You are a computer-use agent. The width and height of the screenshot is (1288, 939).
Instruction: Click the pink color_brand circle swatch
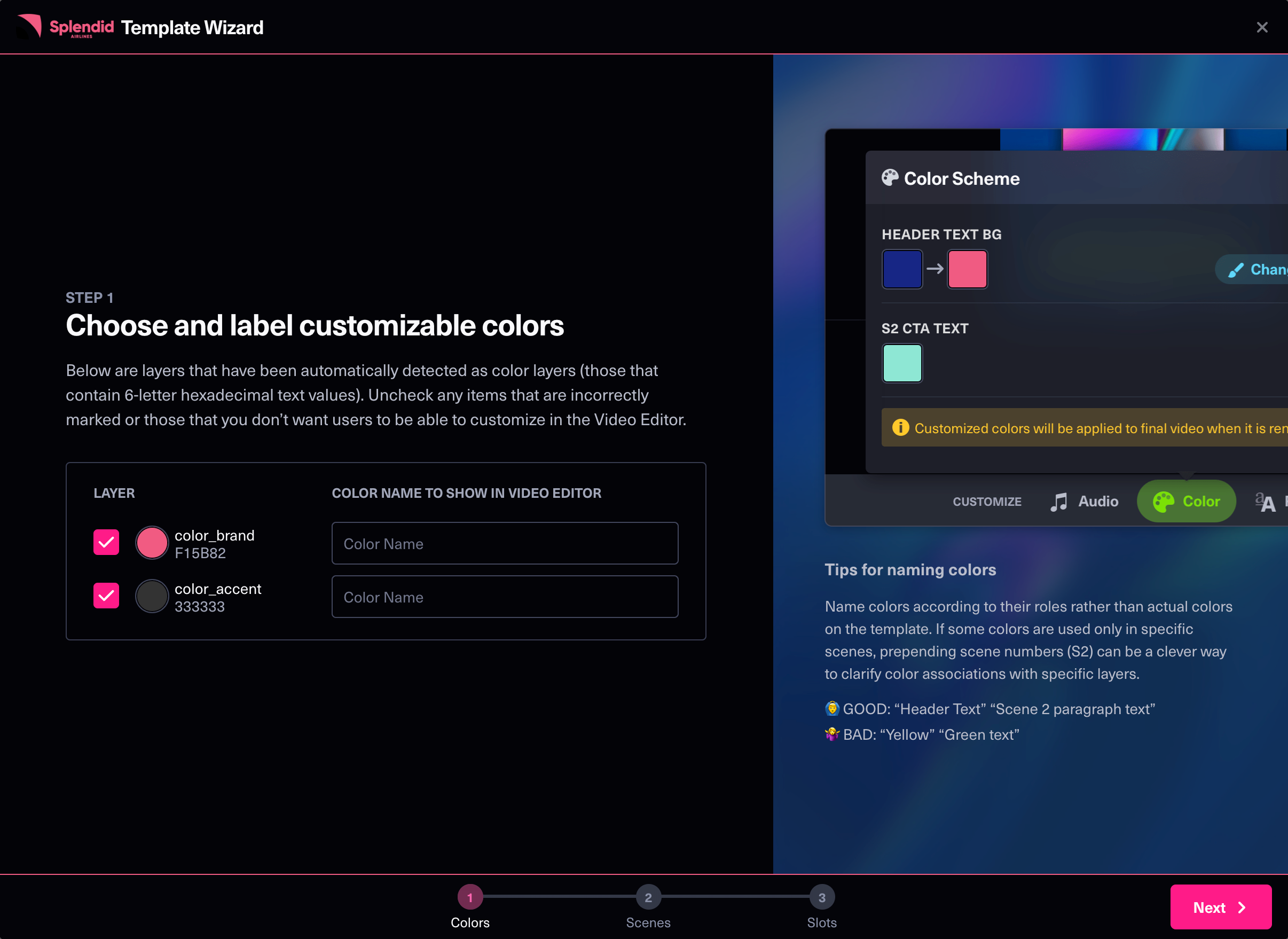[x=152, y=543]
